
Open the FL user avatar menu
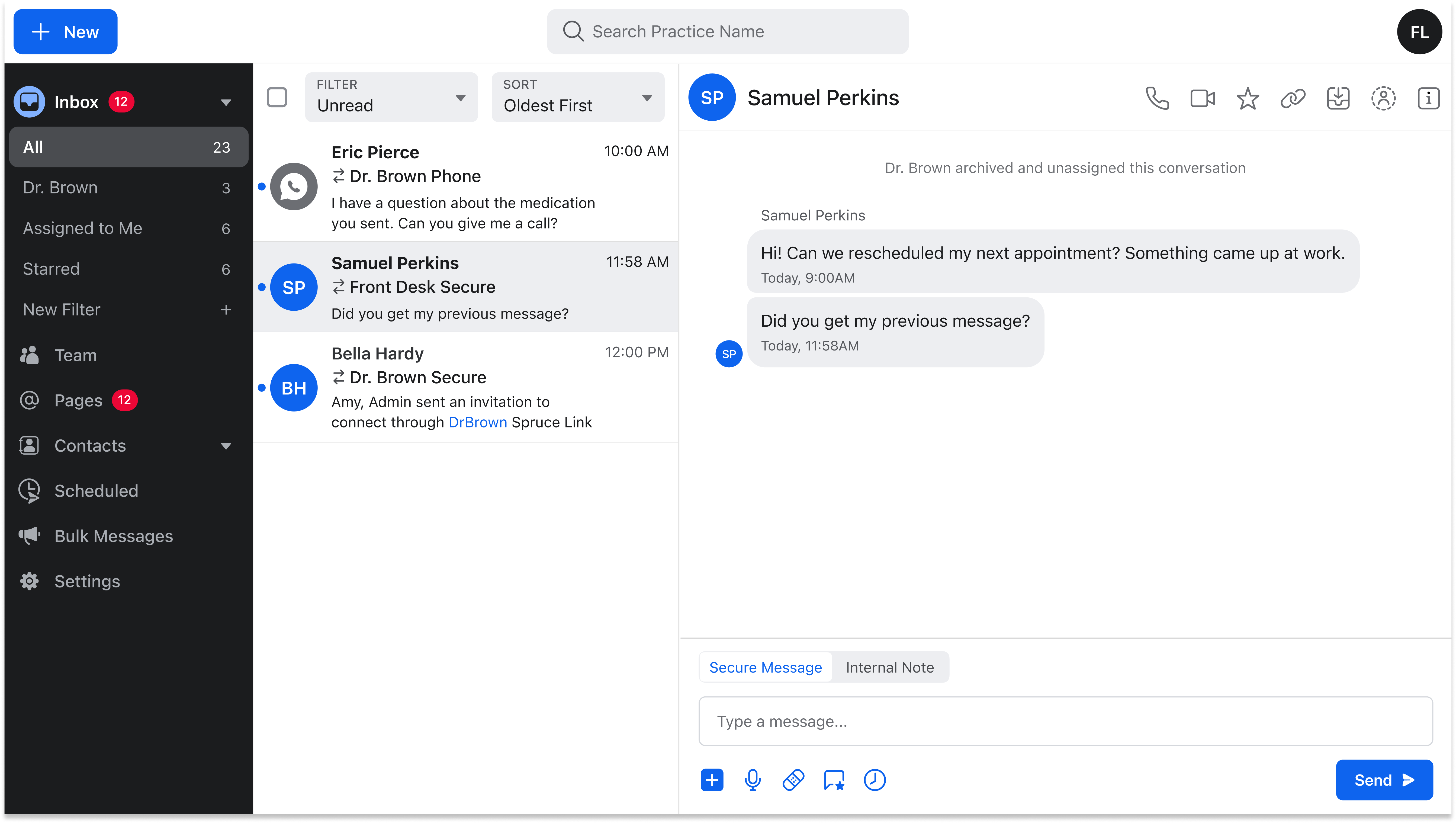click(x=1419, y=32)
